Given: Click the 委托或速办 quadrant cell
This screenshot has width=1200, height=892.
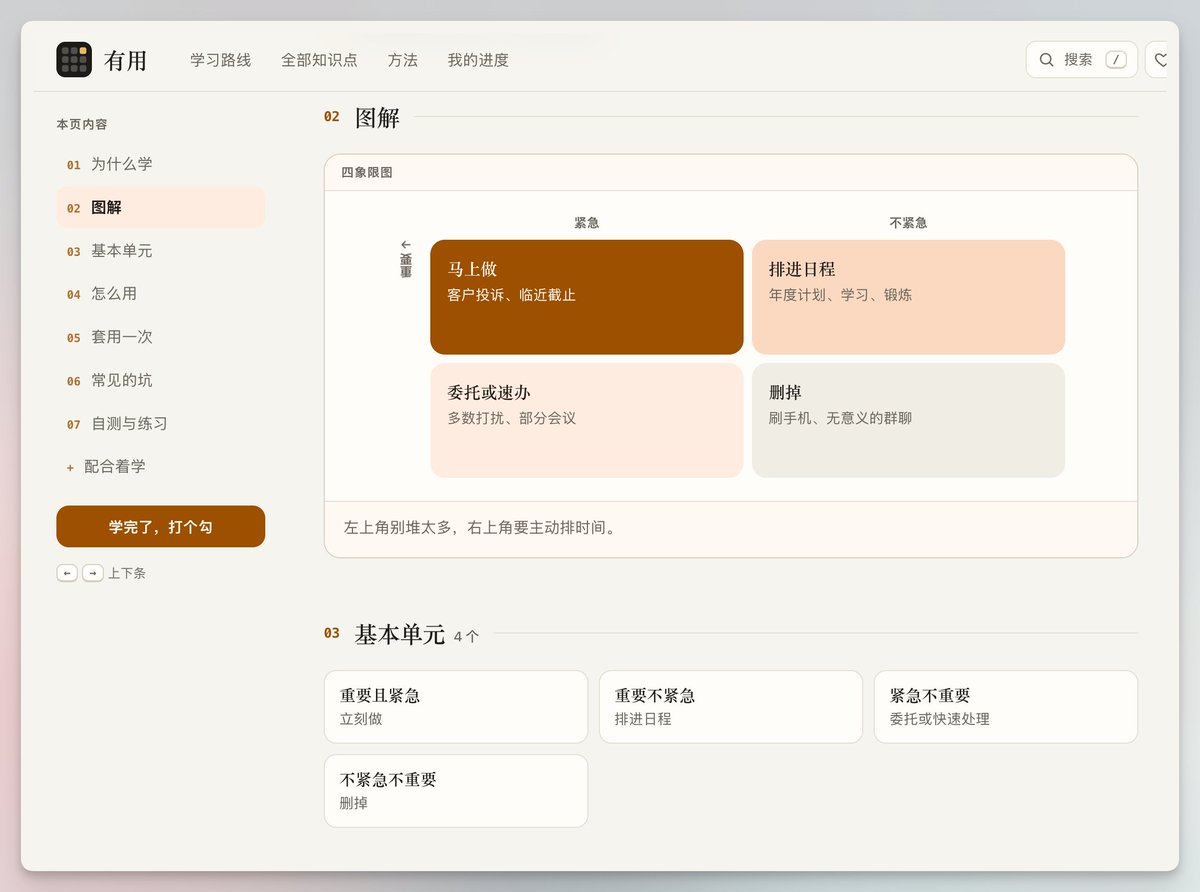Looking at the screenshot, I should point(587,420).
